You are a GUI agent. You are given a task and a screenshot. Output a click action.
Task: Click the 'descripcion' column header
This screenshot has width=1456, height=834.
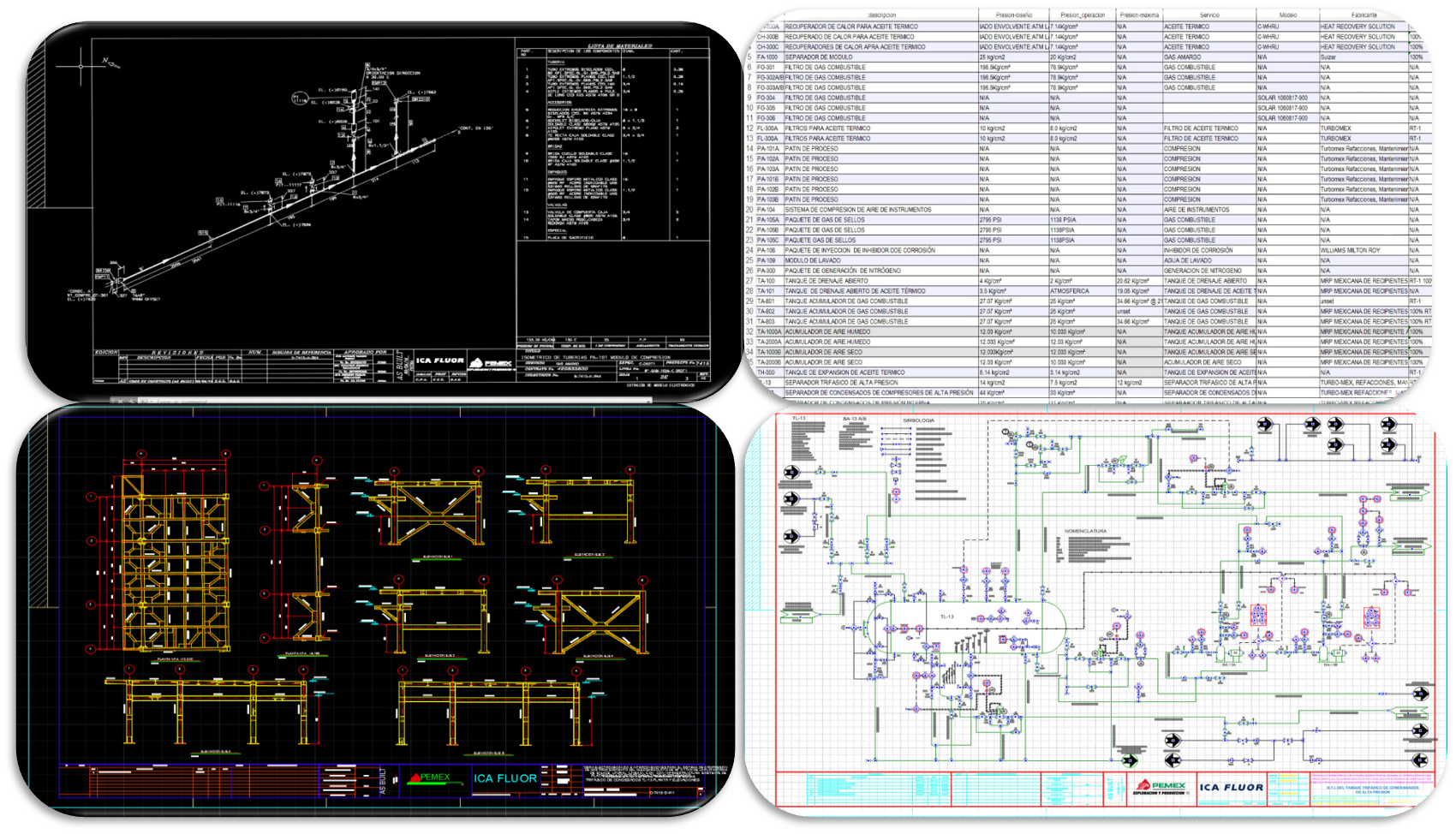[881, 15]
